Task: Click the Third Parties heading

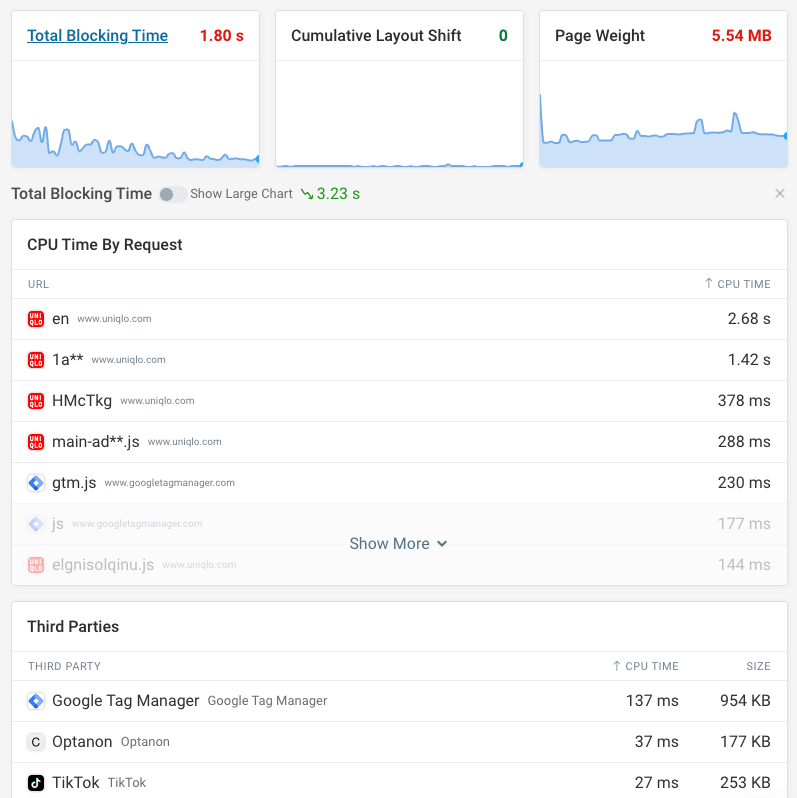Action: [x=73, y=626]
